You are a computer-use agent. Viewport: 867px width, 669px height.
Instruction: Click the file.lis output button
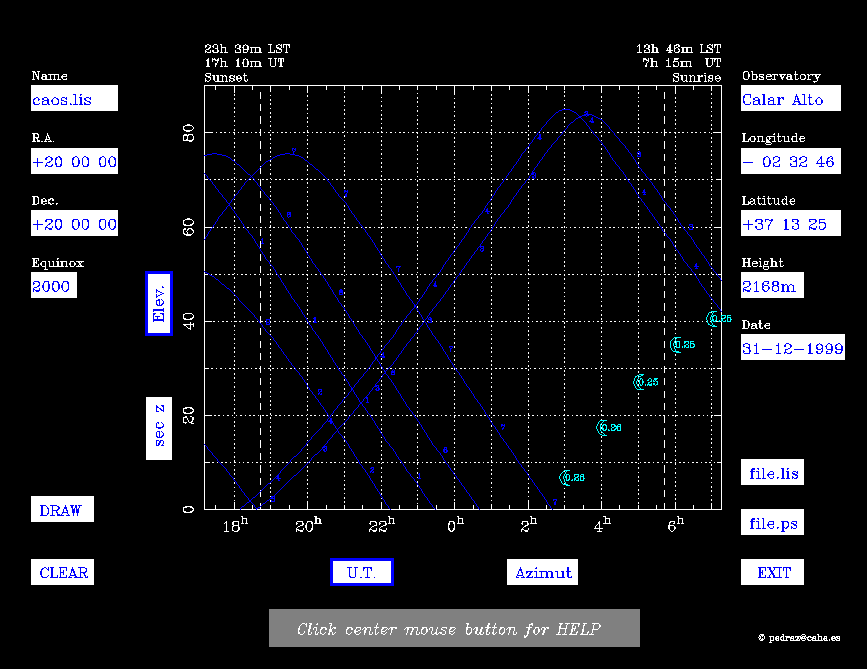tap(773, 473)
